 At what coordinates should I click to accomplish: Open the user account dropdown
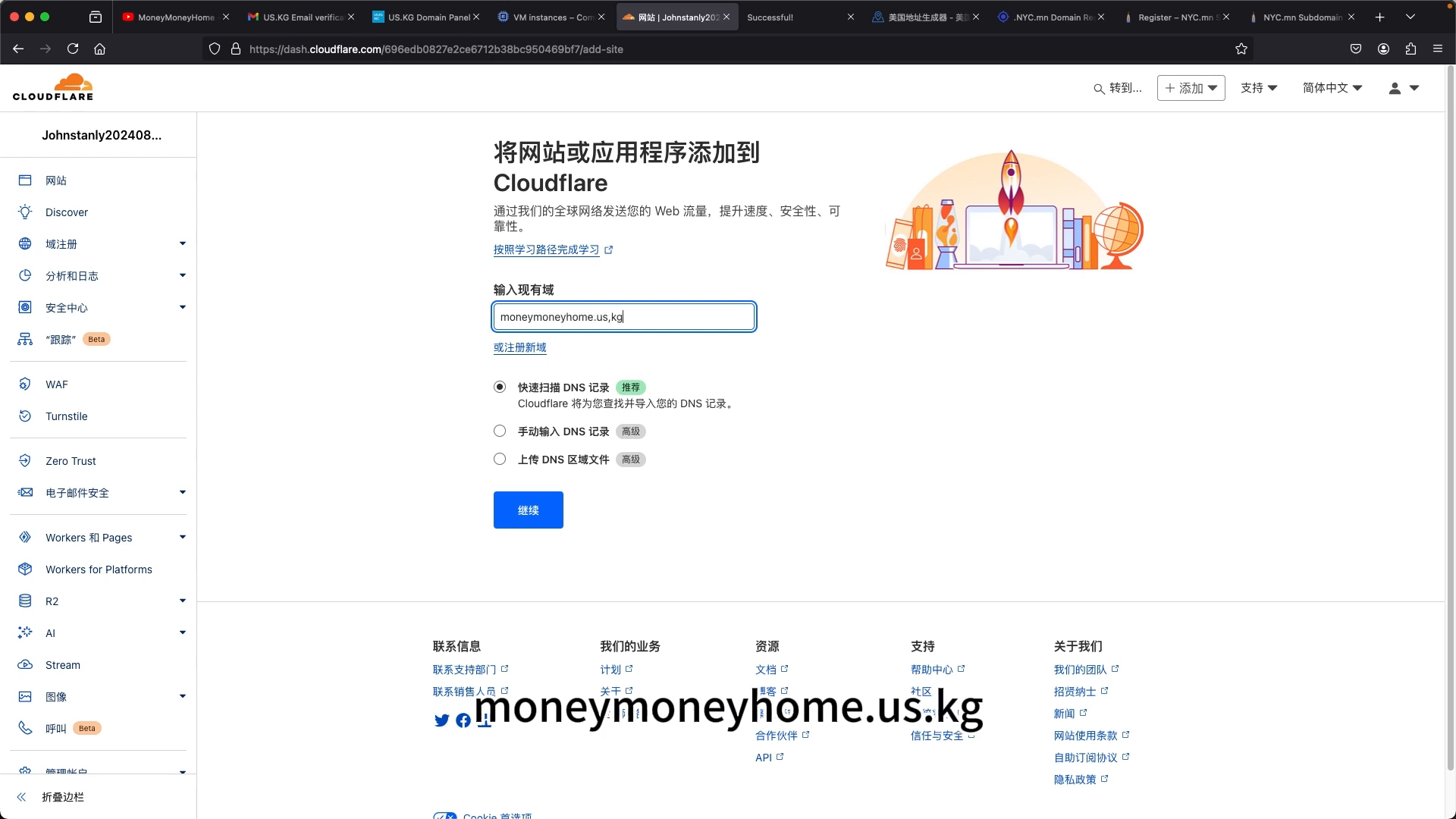coord(1404,88)
